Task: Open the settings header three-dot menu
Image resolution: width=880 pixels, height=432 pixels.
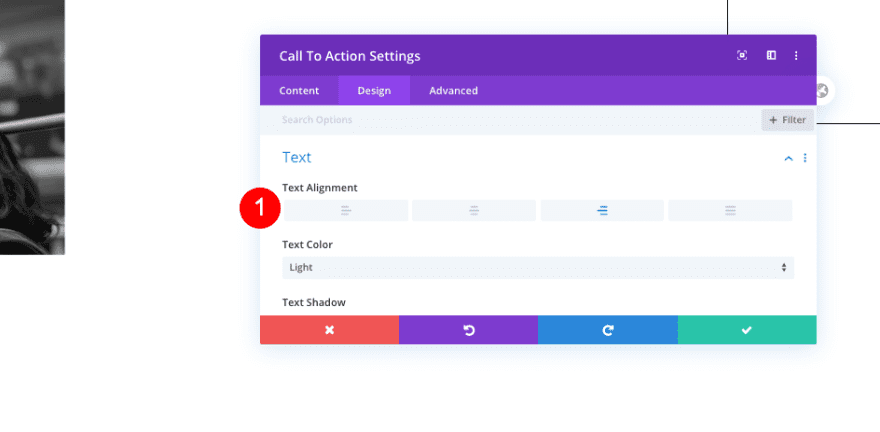Action: 796,56
